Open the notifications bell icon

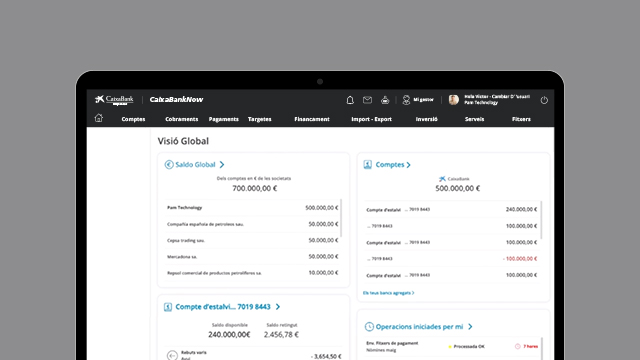click(x=350, y=100)
